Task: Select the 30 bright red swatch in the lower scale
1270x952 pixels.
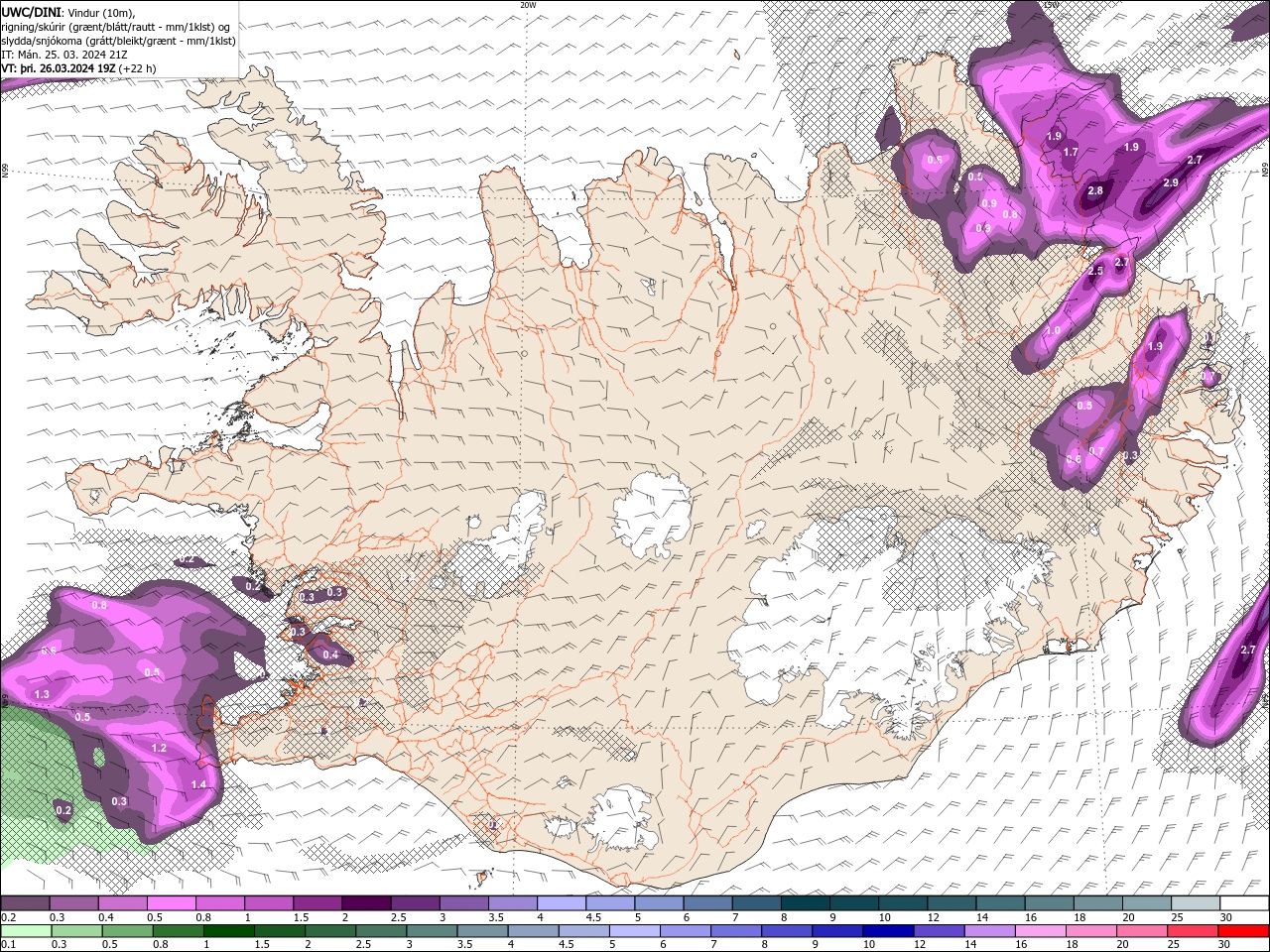Action: point(1244,930)
